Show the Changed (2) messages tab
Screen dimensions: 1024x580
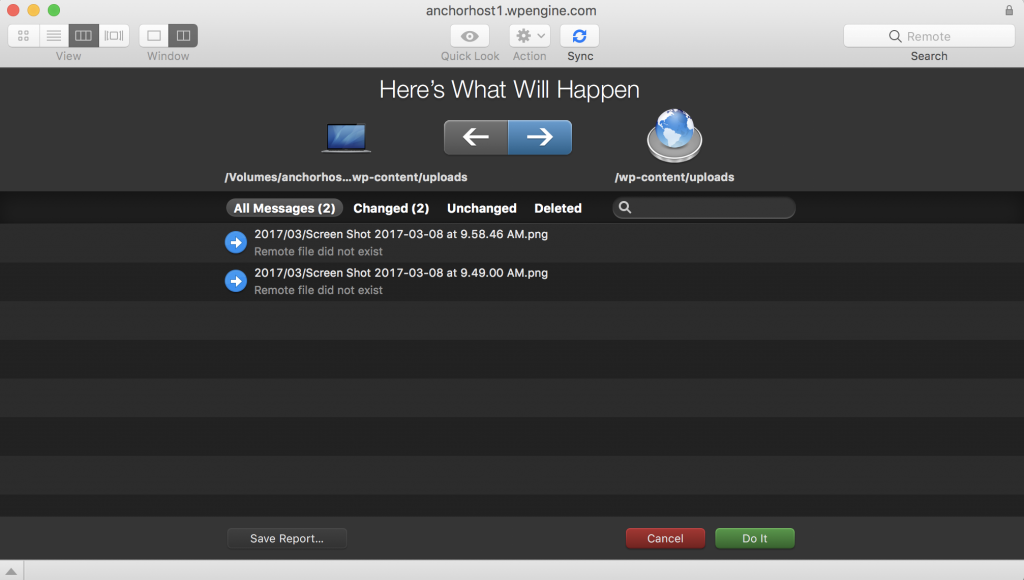pos(391,208)
